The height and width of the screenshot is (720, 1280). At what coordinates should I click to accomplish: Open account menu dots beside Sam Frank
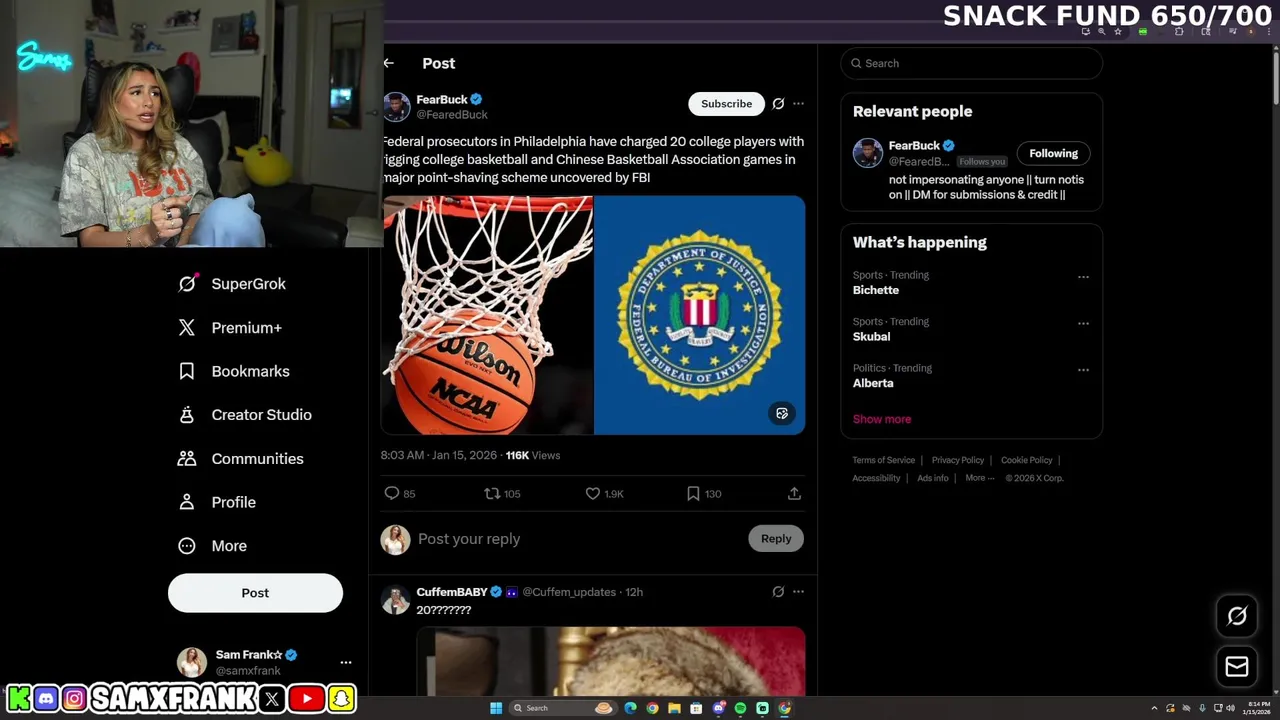tap(346, 662)
